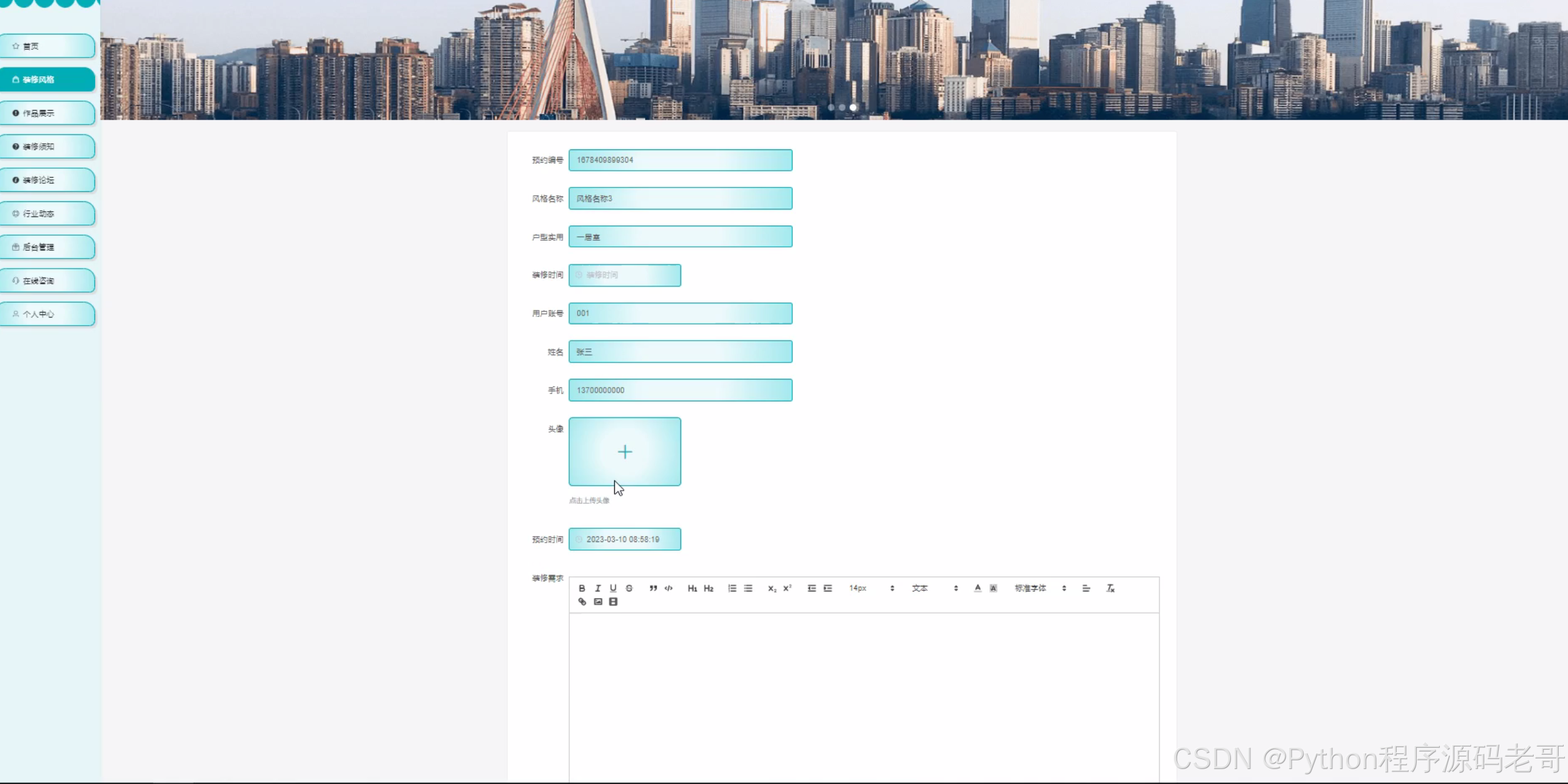Image resolution: width=1568 pixels, height=784 pixels.
Task: Toggle bold formatting in the editor
Action: (x=582, y=588)
